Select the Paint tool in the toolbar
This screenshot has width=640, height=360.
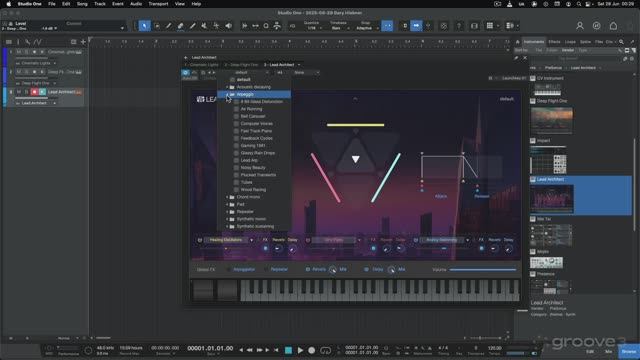[x=193, y=26]
